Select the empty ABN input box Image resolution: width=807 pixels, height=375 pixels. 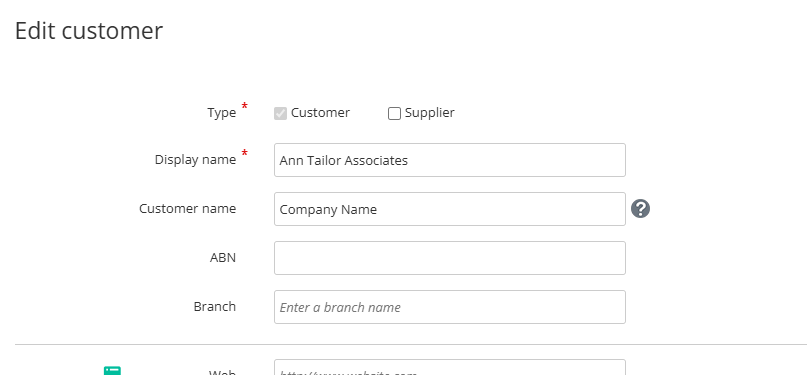[x=450, y=258]
